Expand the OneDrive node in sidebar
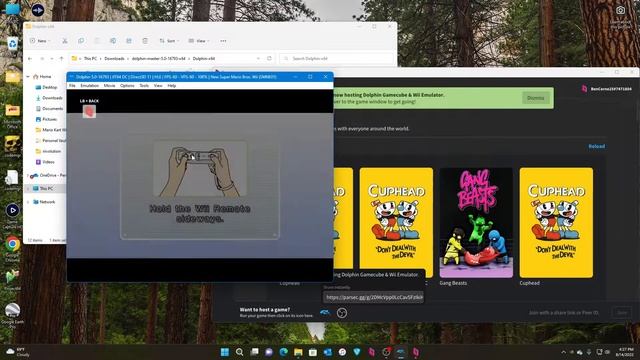This screenshot has height=360, width=640. click(28, 176)
